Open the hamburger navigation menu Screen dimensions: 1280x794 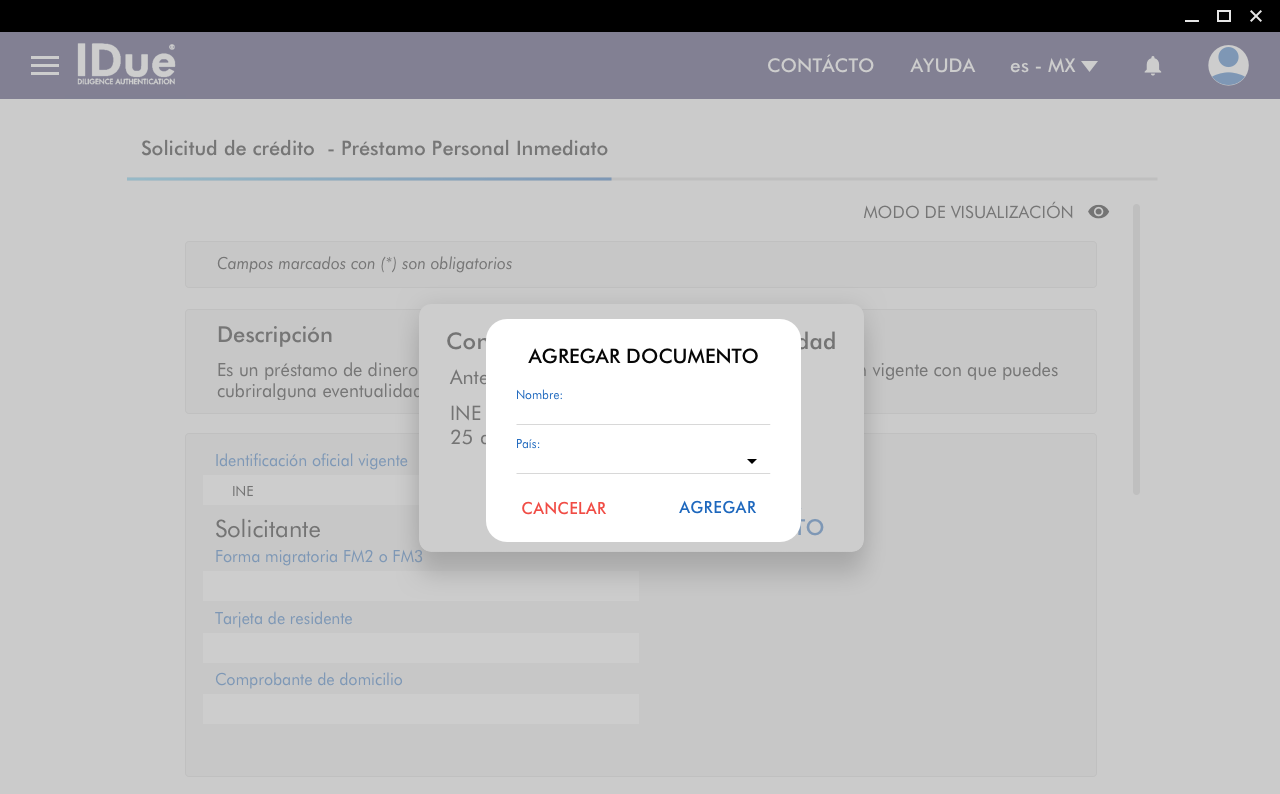[45, 66]
